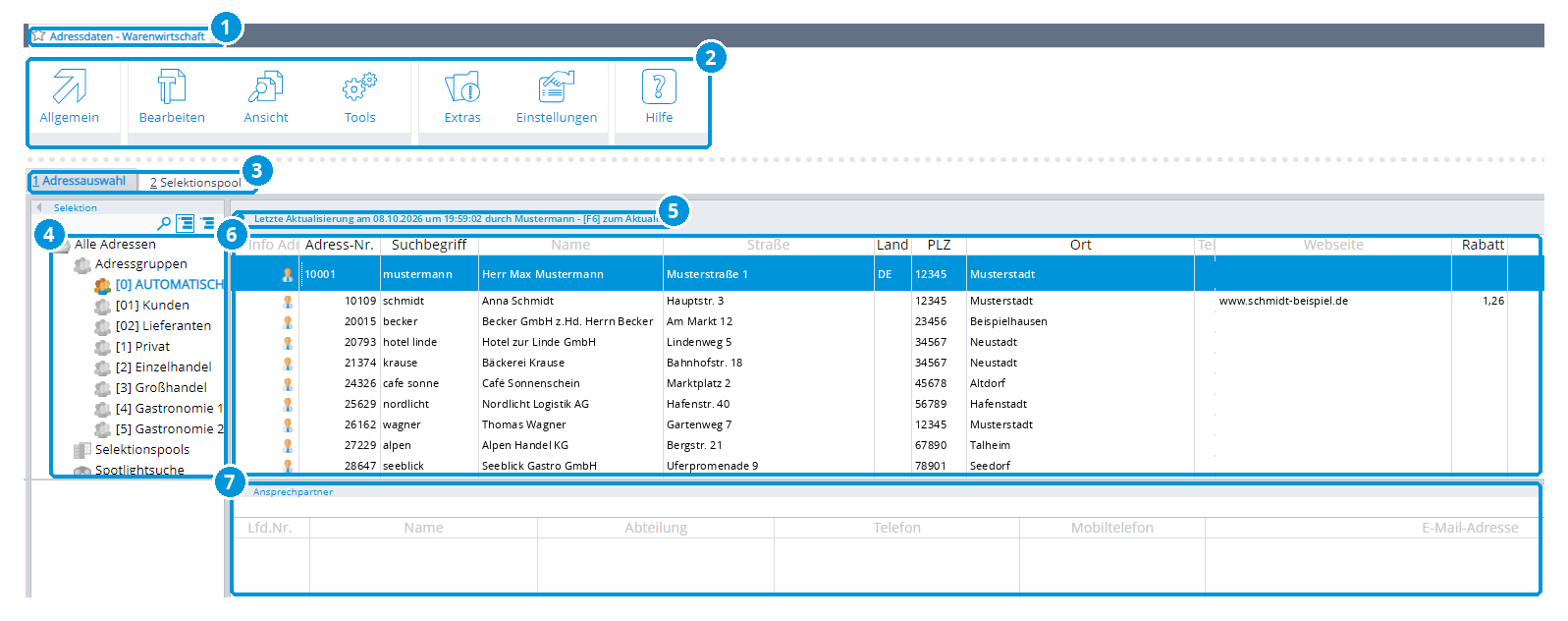Sort by the PLZ column header
1568x621 pixels.
939,245
